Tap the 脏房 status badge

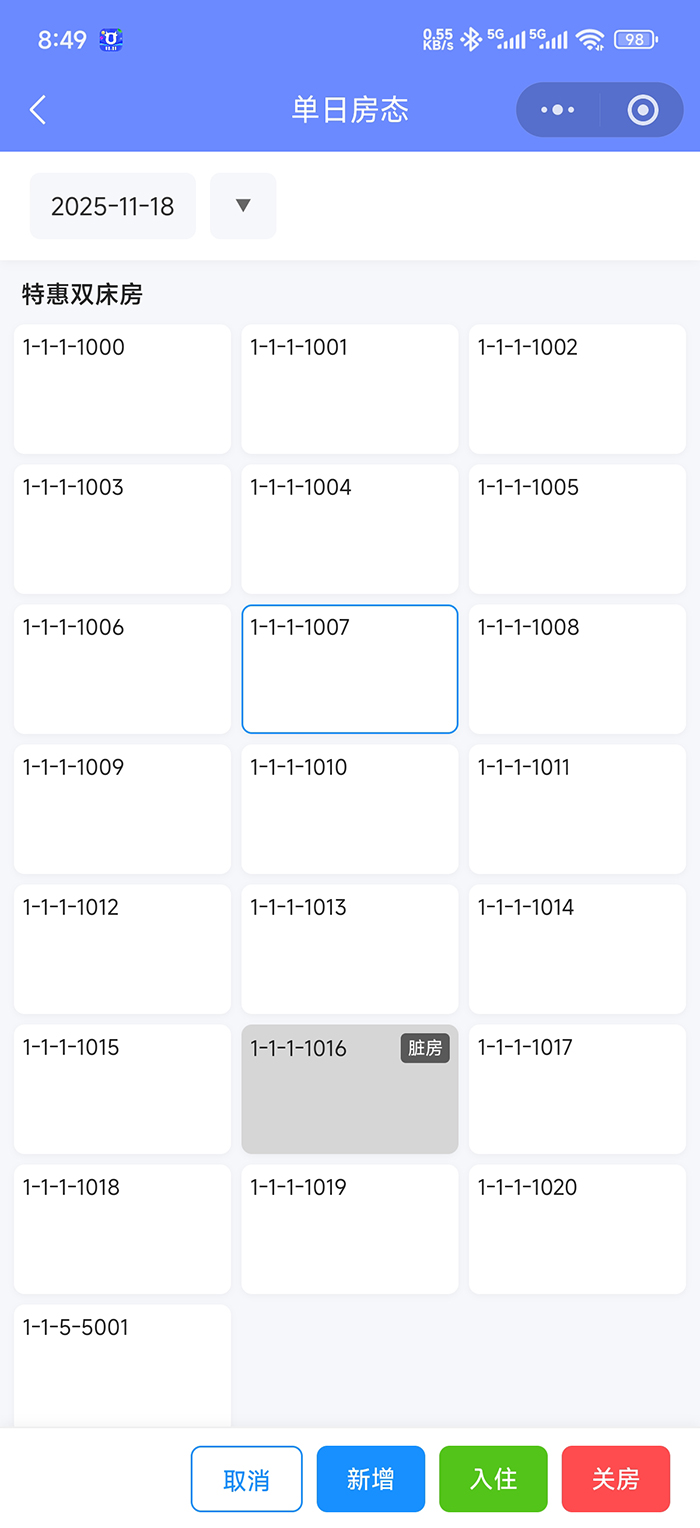click(425, 1048)
